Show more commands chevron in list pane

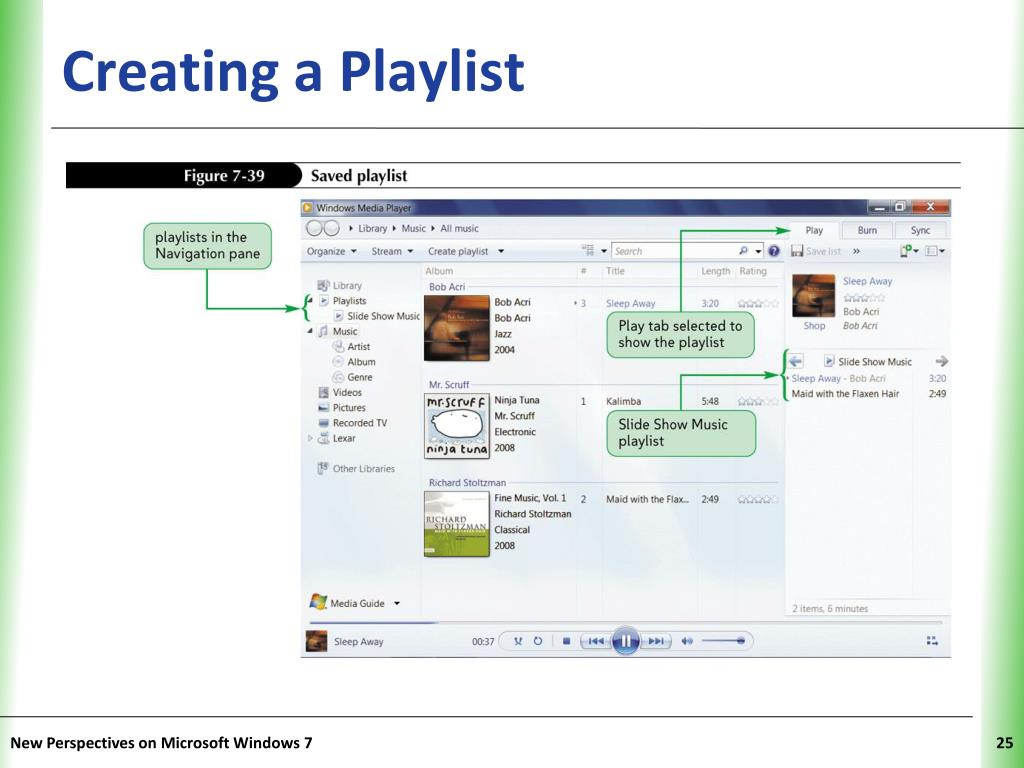tap(856, 251)
